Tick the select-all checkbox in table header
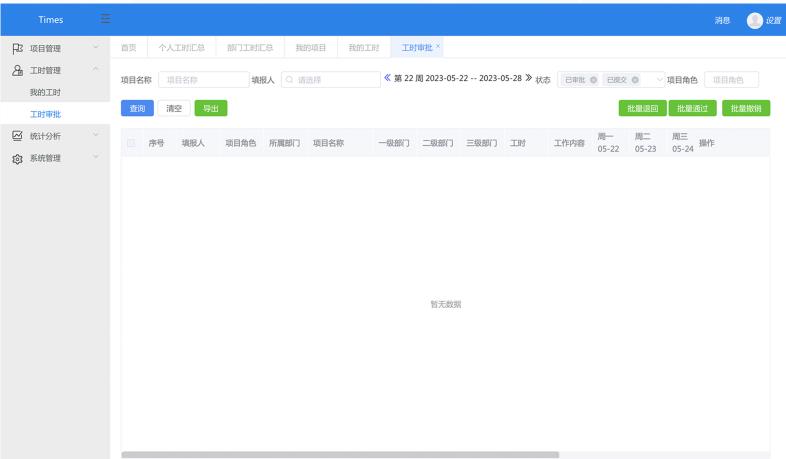The width and height of the screenshot is (786, 459). [x=131, y=143]
